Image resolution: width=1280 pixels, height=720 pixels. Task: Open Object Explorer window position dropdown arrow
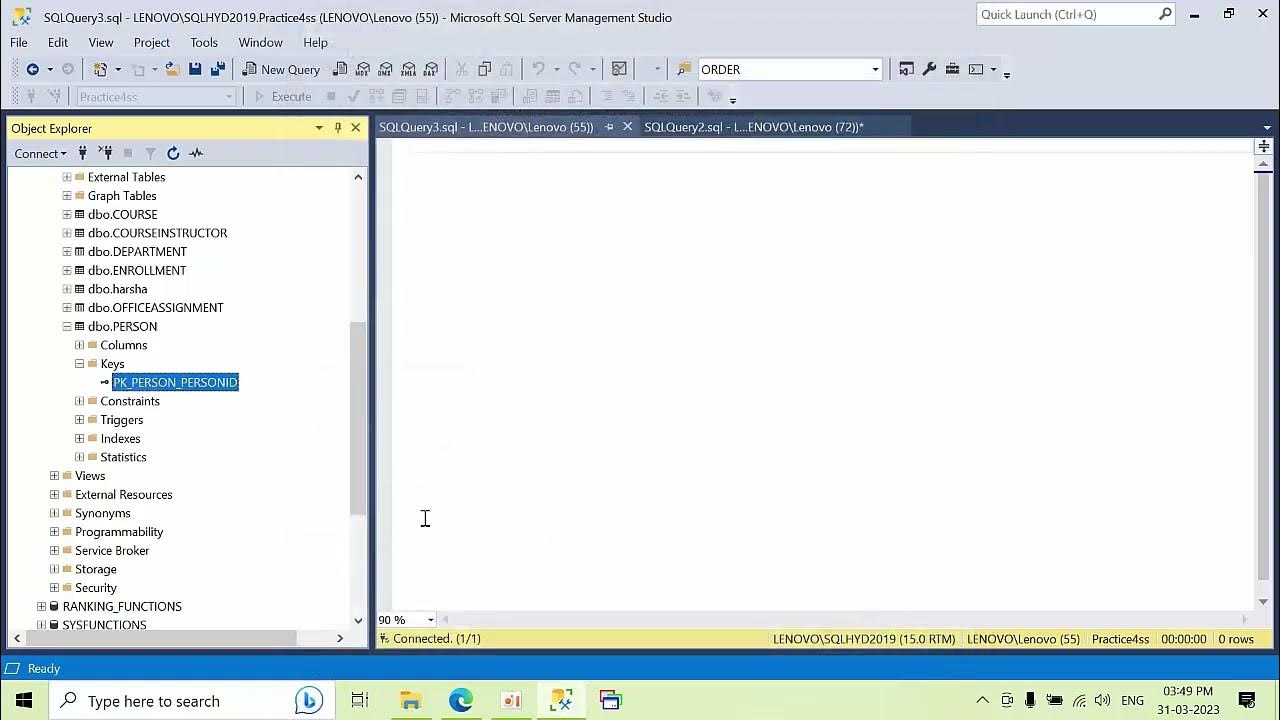[319, 127]
